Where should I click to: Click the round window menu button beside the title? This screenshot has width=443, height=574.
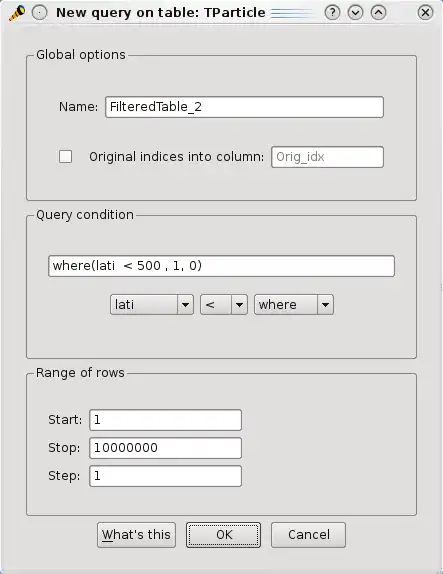click(x=40, y=13)
